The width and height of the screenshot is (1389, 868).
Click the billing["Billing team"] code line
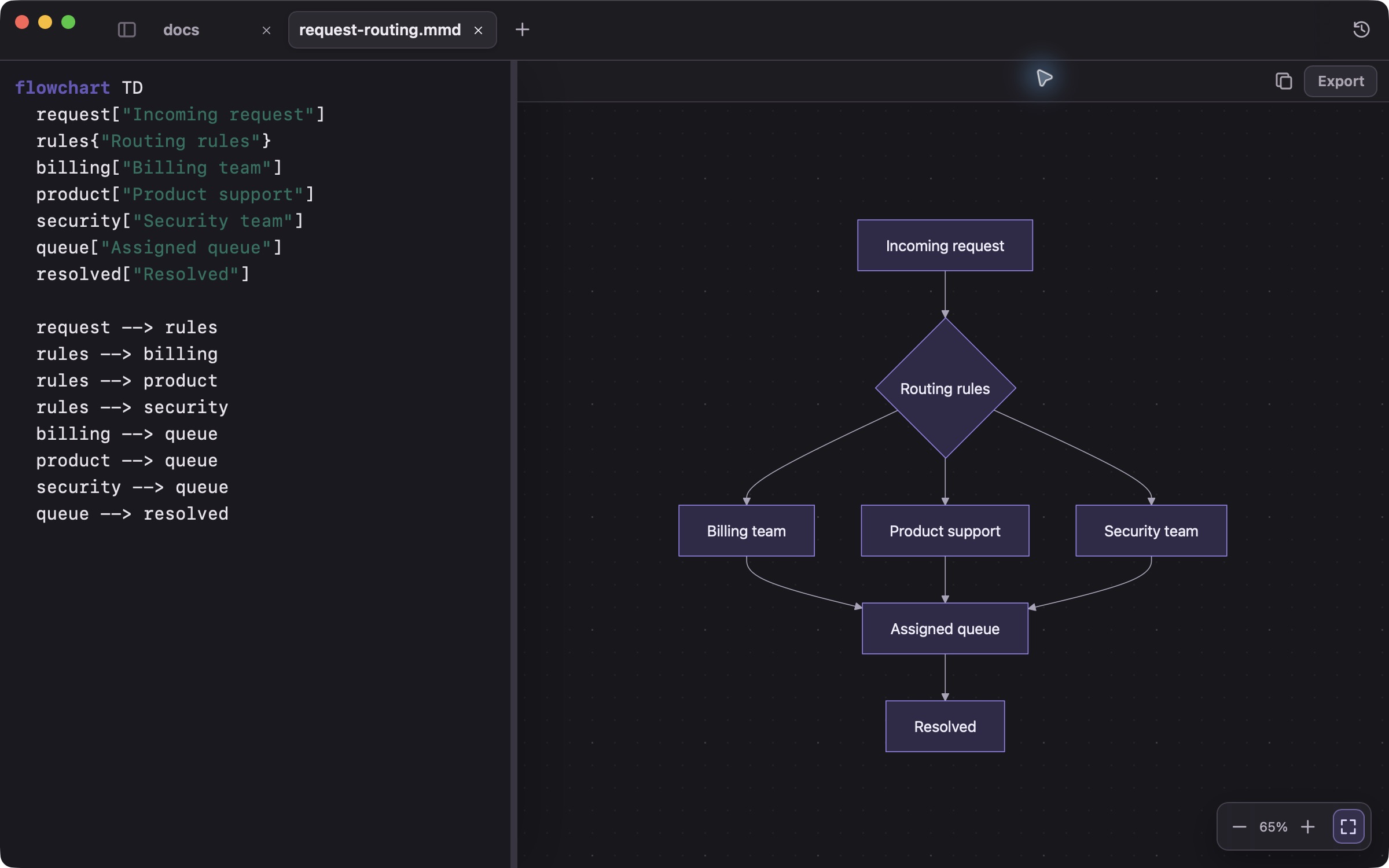[159, 167]
